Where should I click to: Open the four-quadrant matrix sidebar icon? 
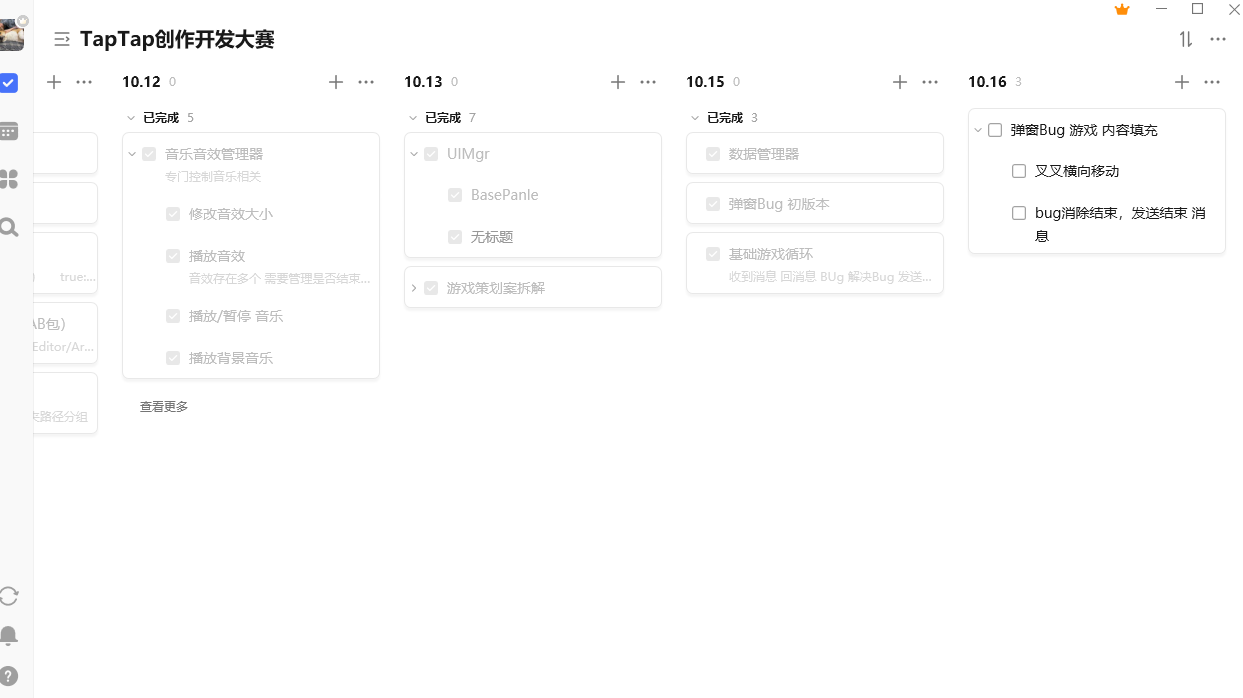(x=9, y=179)
